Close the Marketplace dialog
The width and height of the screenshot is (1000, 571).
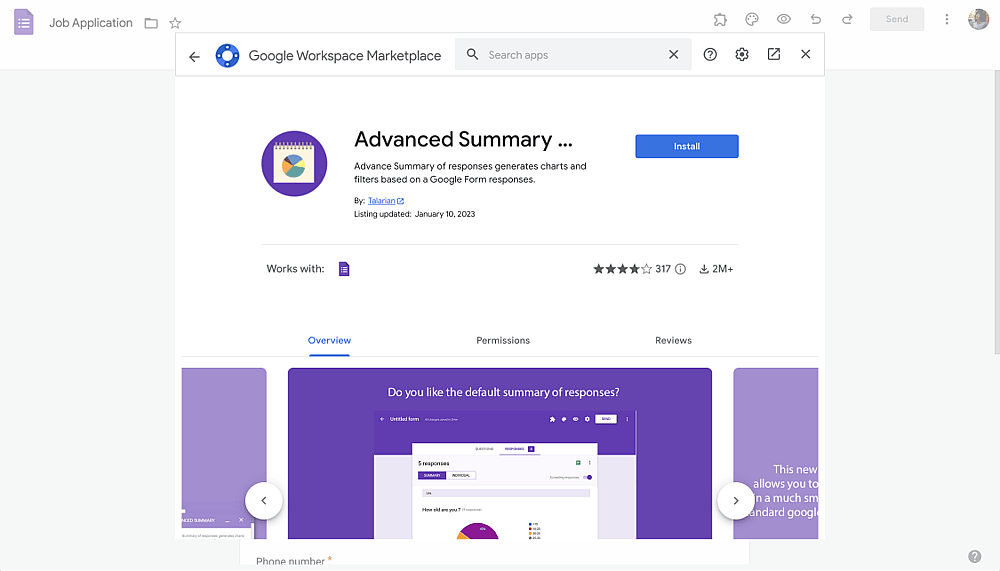coord(805,54)
